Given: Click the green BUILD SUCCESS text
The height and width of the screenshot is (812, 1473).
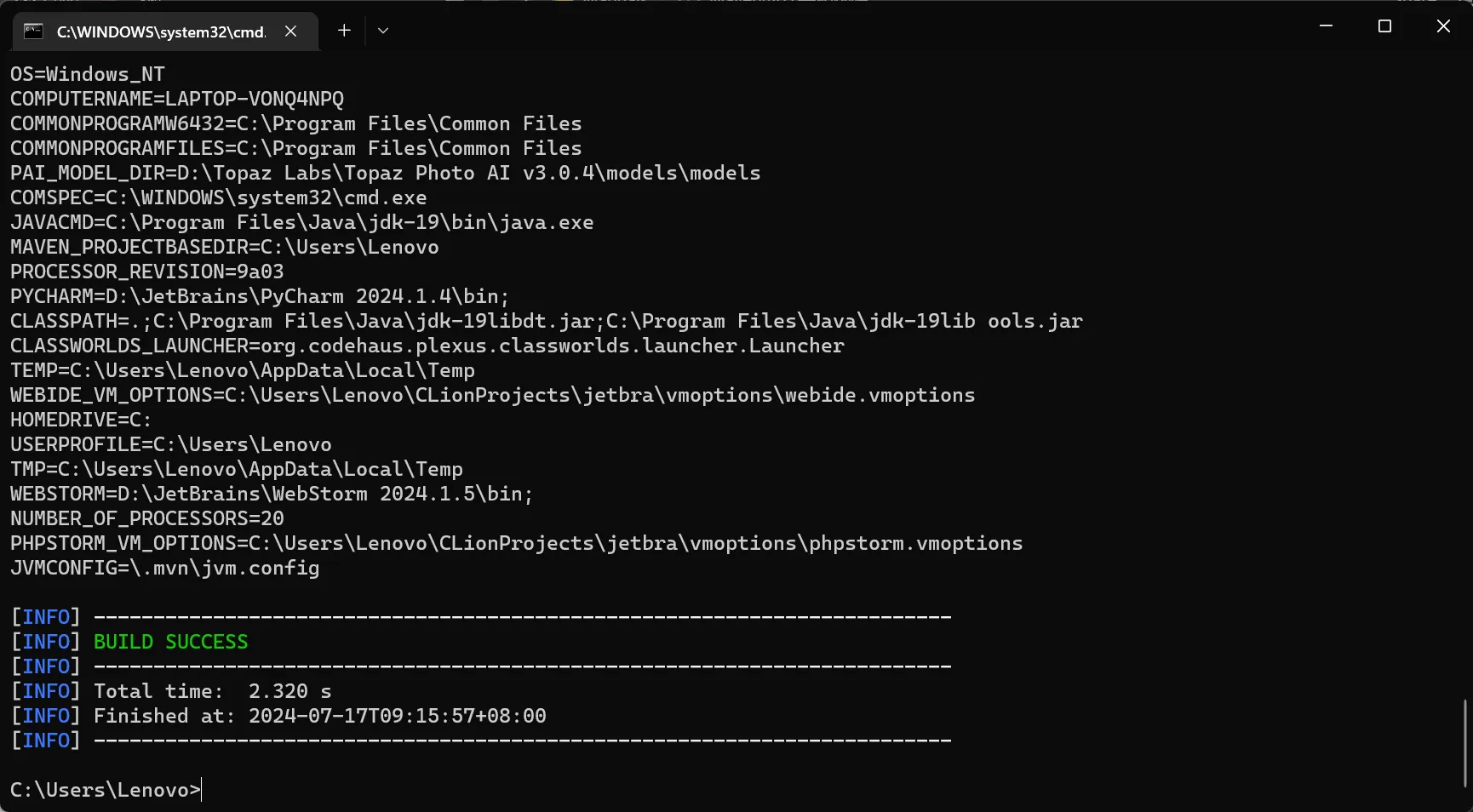Looking at the screenshot, I should (x=170, y=642).
